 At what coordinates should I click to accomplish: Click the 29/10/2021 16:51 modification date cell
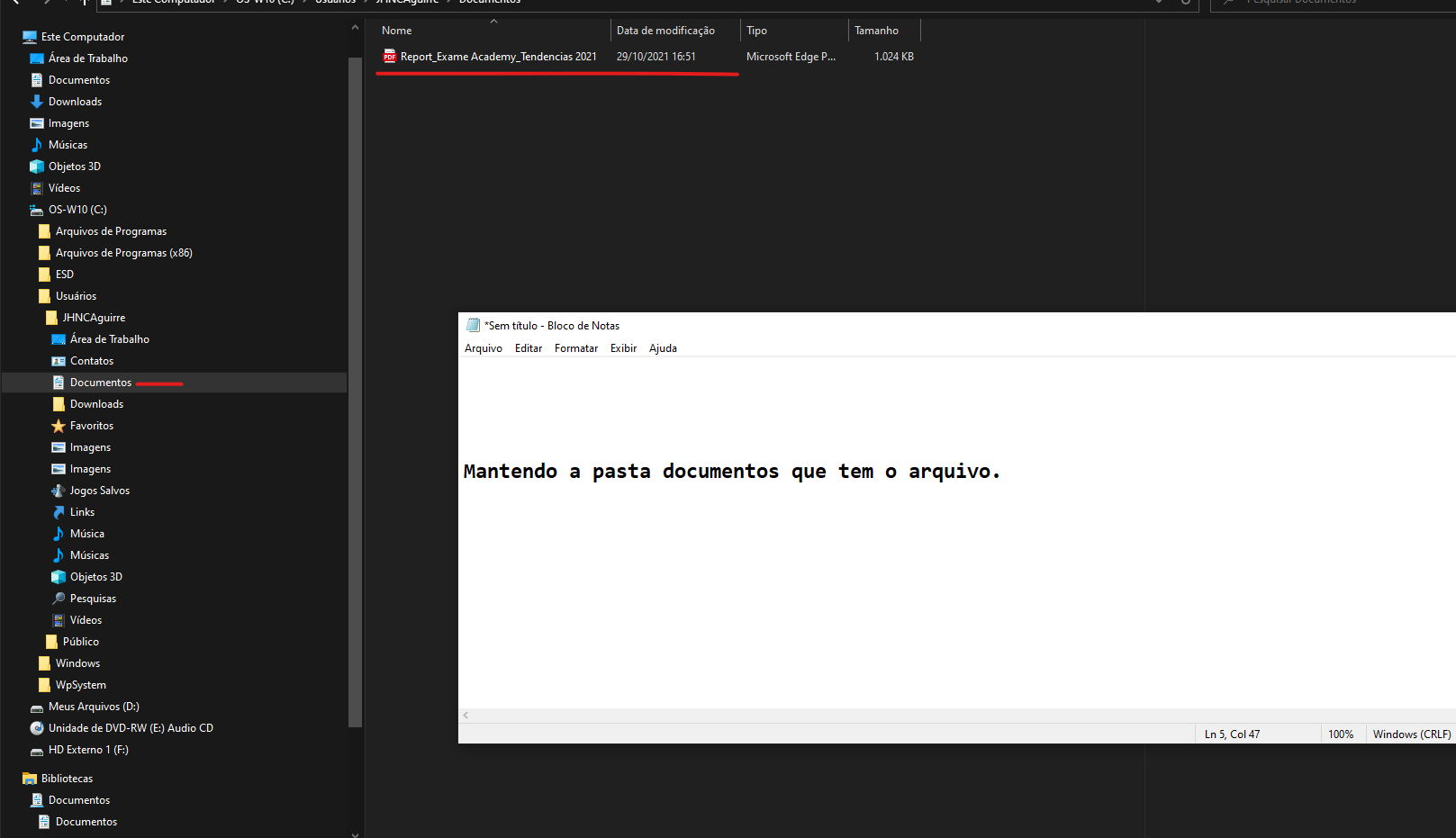point(656,57)
